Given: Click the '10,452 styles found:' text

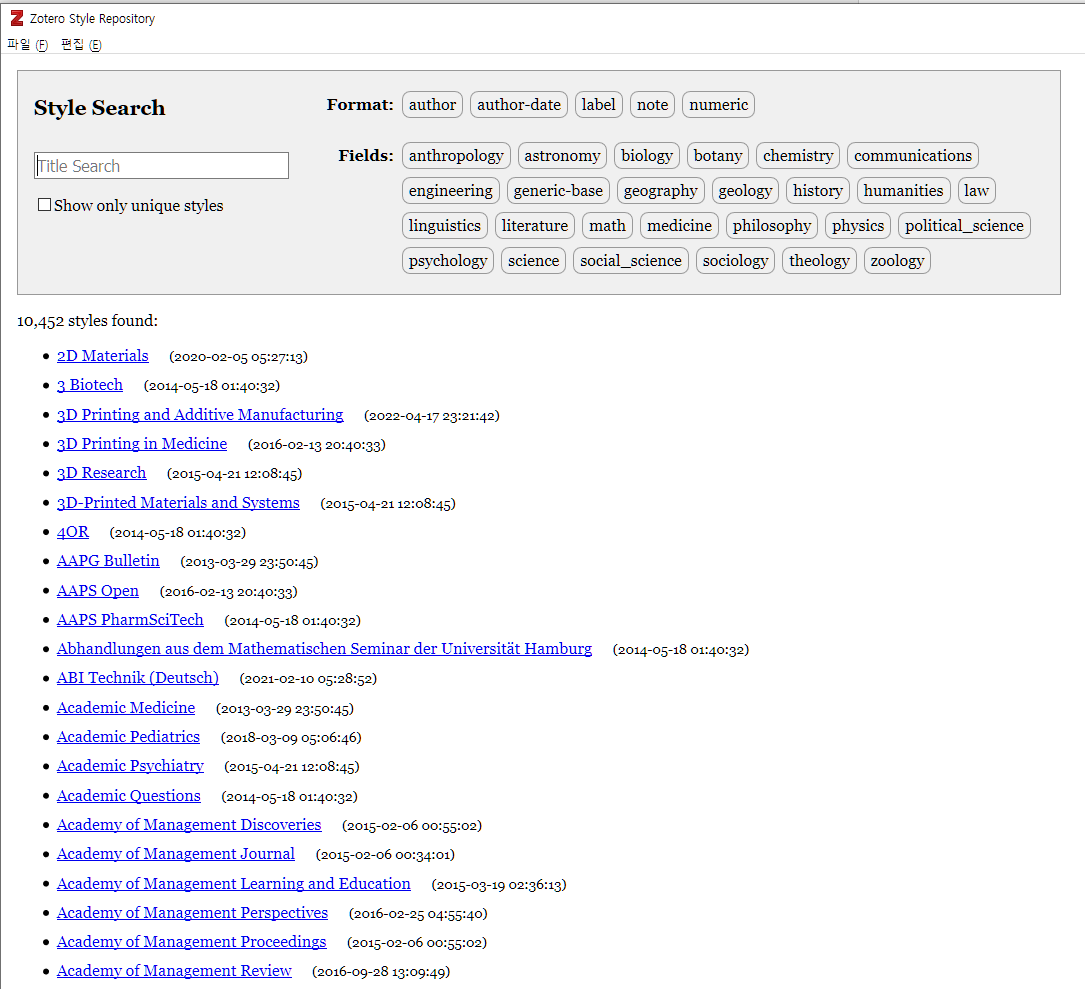Looking at the screenshot, I should coord(87,320).
